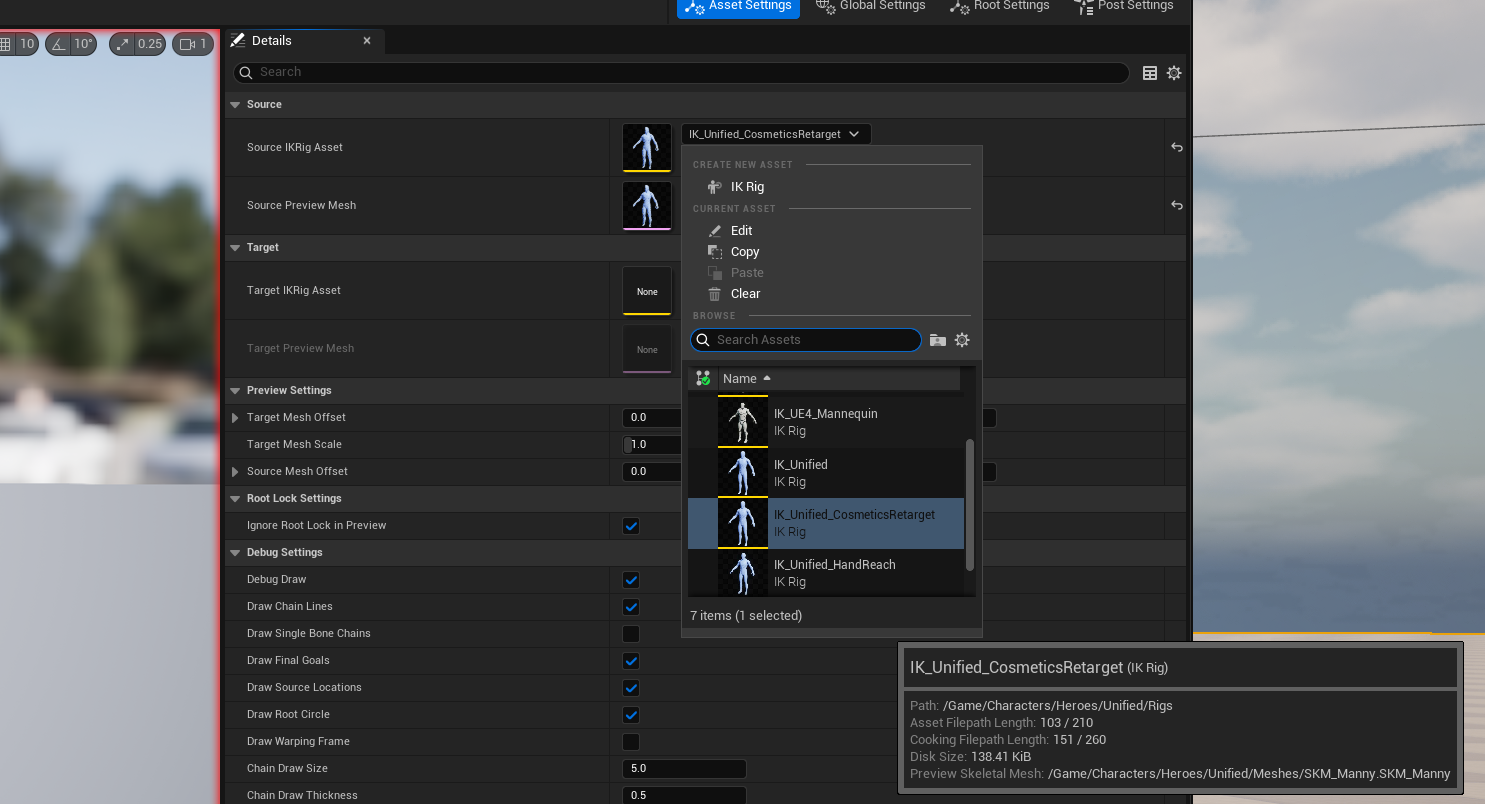Choose Copy from the current asset menu
This screenshot has width=1485, height=804.
click(x=744, y=252)
